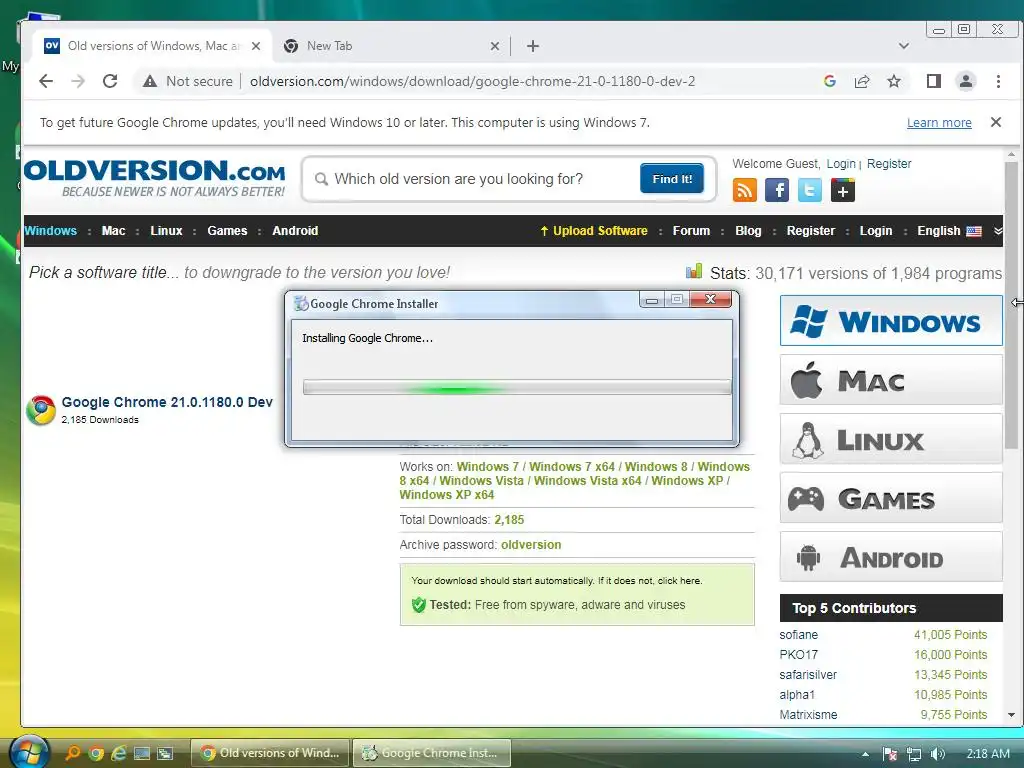Viewport: 1024px width, 768px height.
Task: Go back using browser back arrow
Action: click(46, 81)
